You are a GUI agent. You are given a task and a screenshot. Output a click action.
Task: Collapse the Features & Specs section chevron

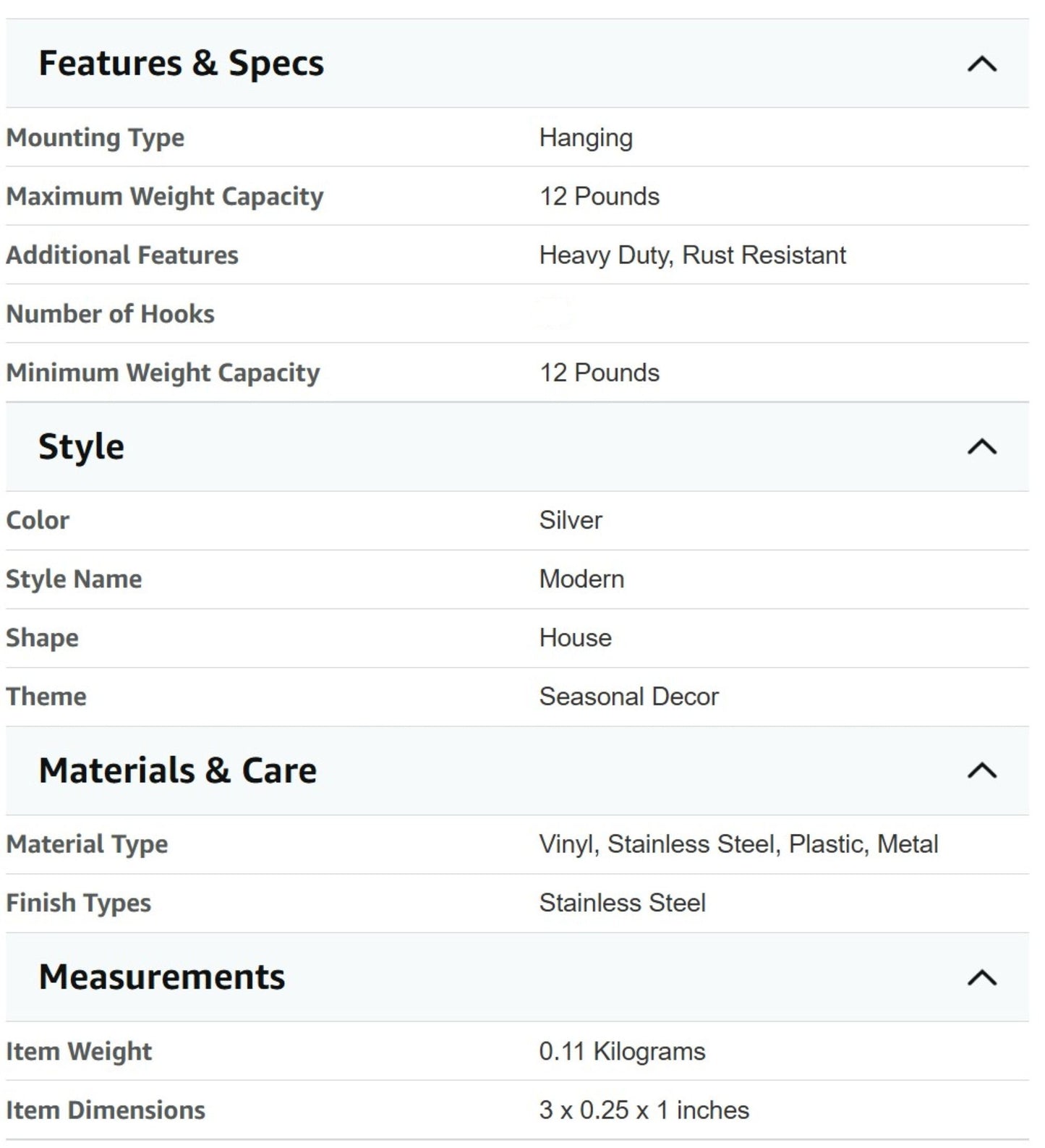981,64
